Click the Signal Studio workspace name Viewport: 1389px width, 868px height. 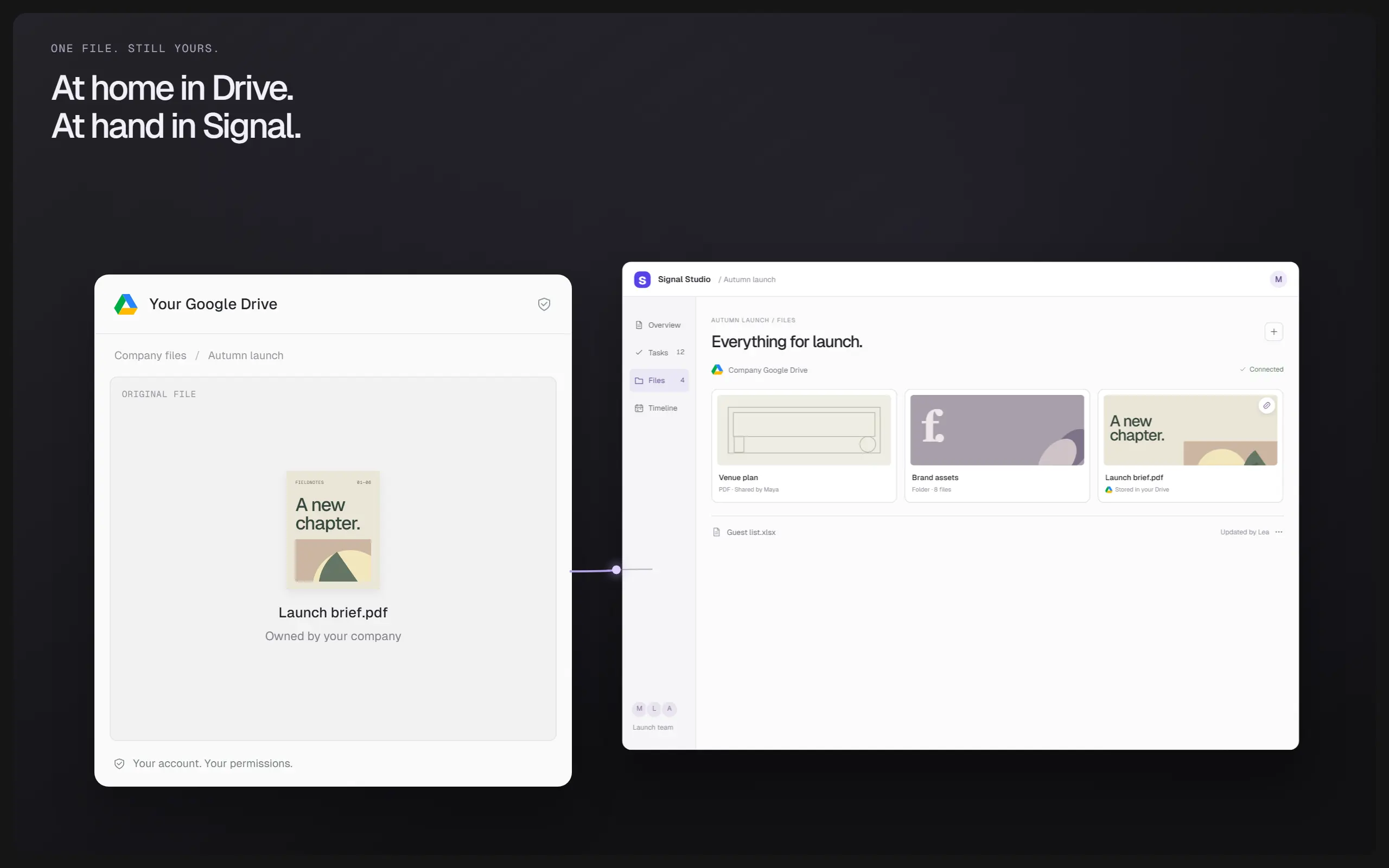pyautogui.click(x=684, y=279)
